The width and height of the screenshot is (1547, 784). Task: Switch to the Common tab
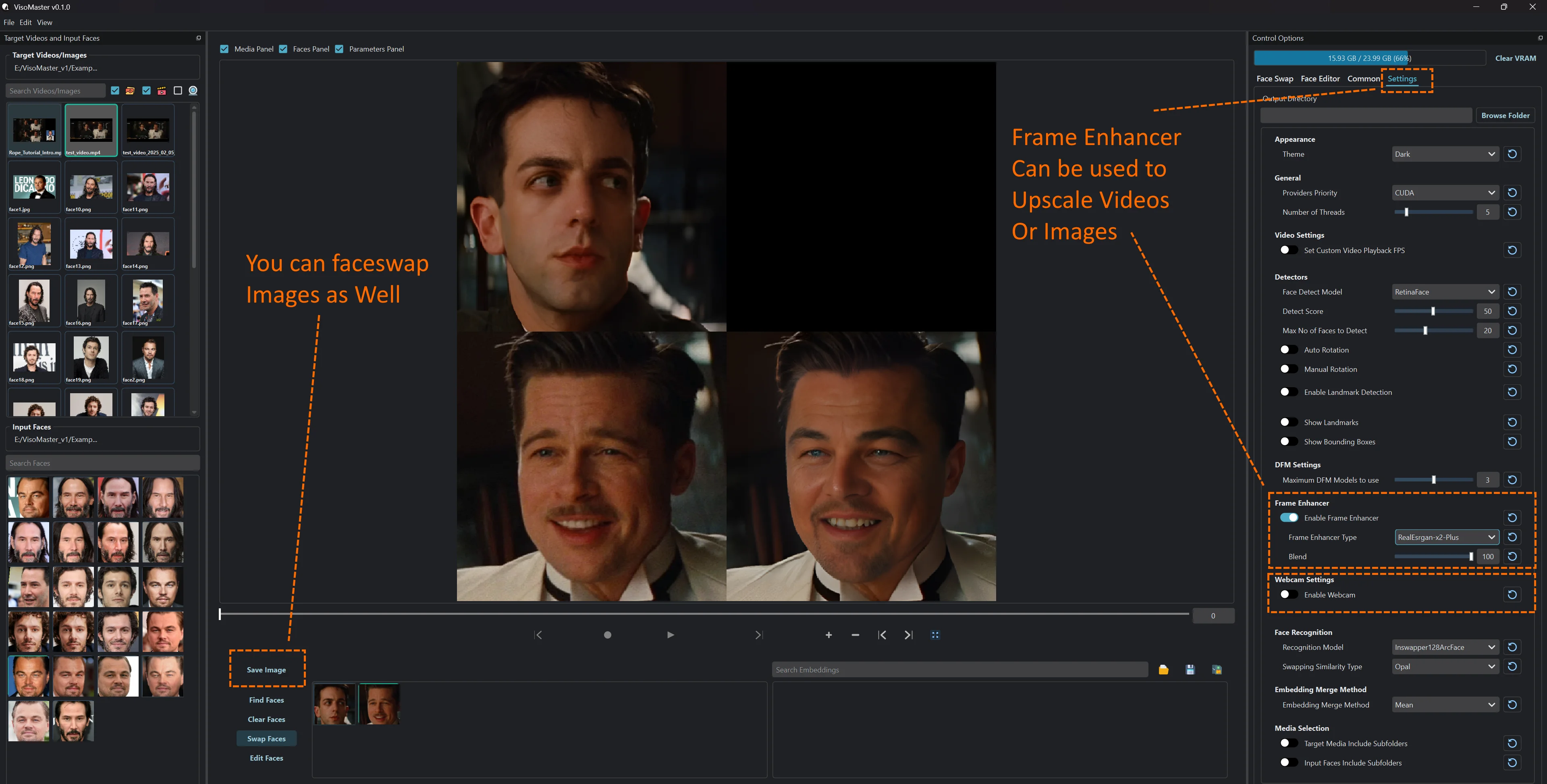(1363, 79)
